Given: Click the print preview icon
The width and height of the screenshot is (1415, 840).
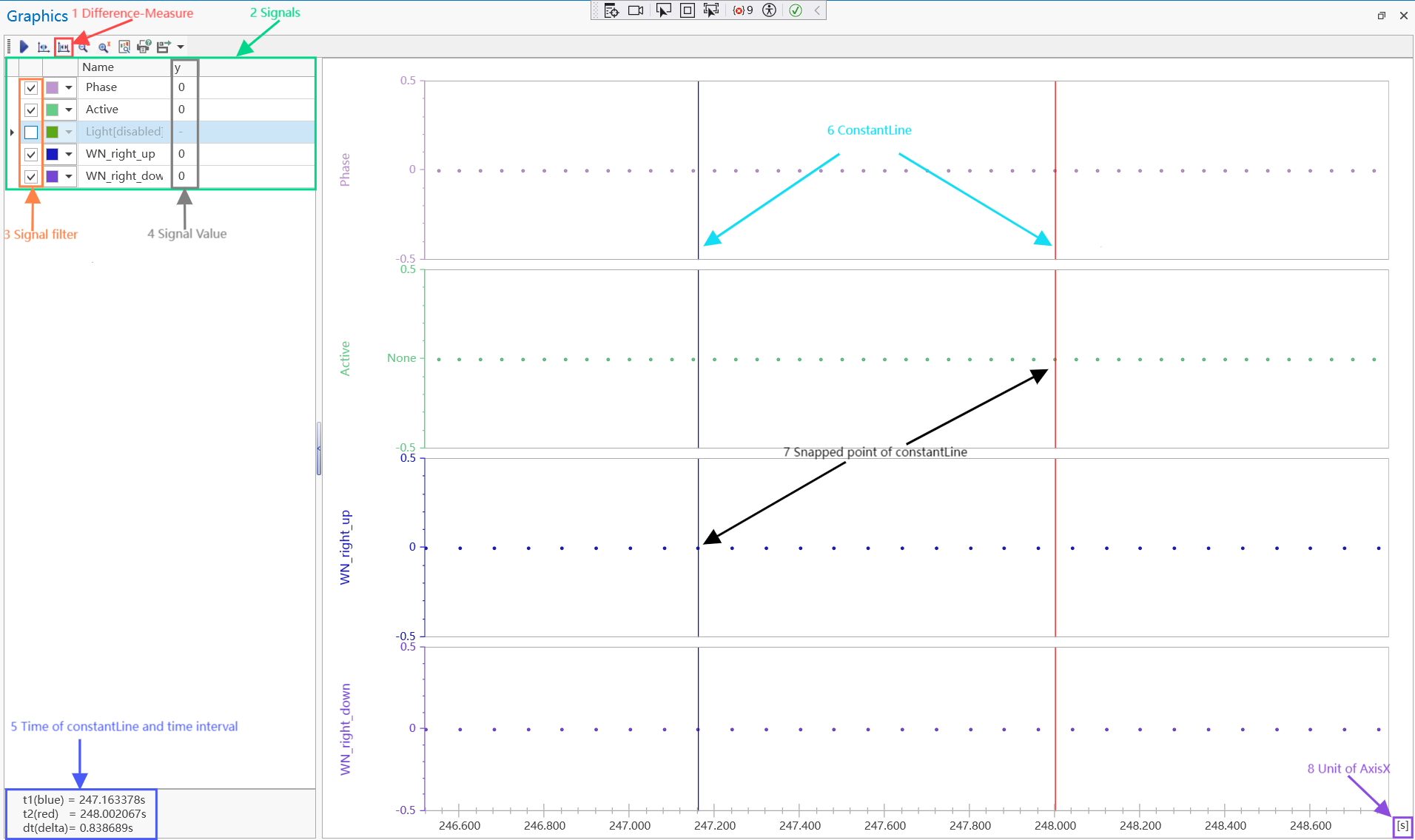Looking at the screenshot, I should coord(144,47).
